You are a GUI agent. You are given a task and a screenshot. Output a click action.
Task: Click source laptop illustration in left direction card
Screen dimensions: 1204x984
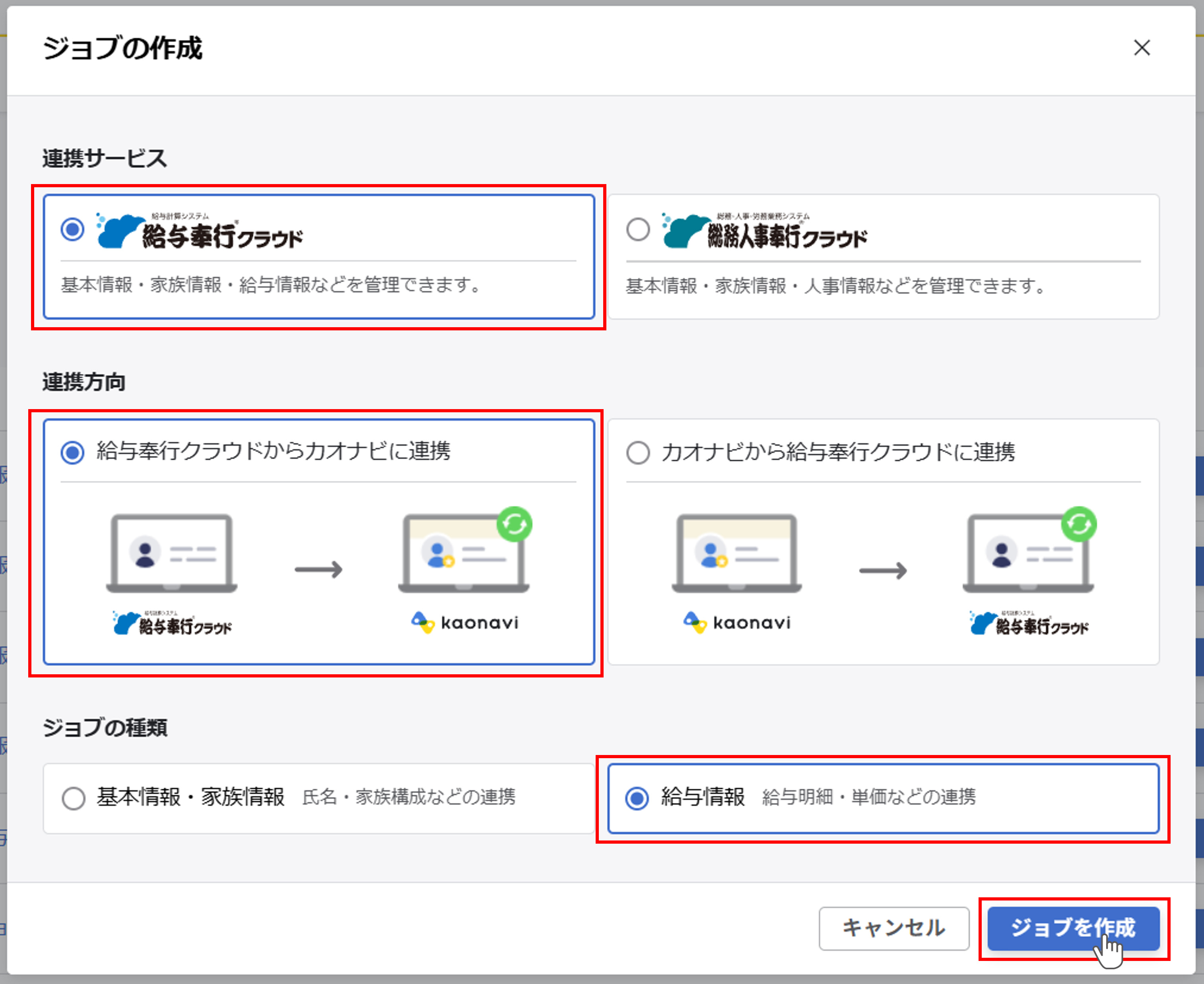tap(172, 553)
